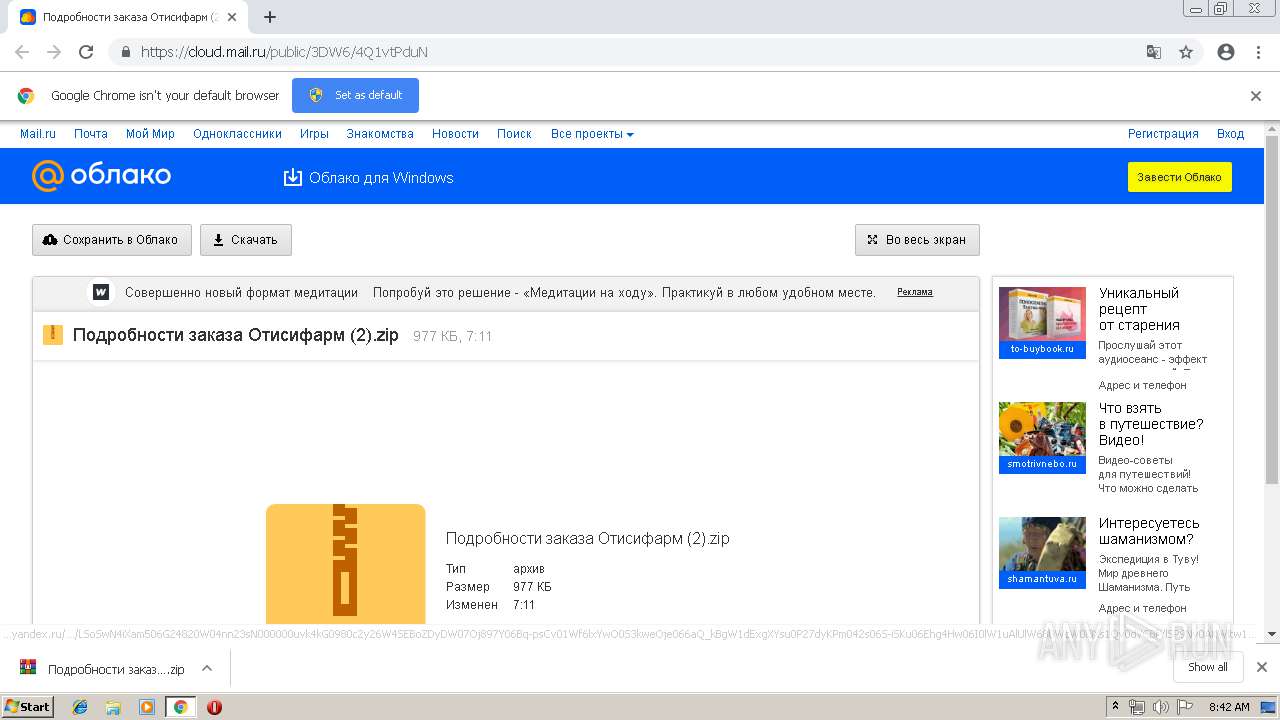Go back using the browser back arrow
The height and width of the screenshot is (720, 1280).
[22, 52]
